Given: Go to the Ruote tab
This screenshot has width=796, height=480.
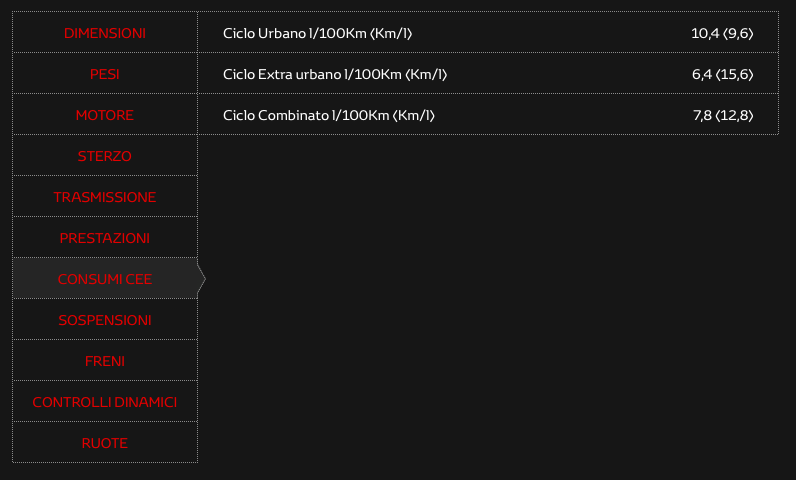Looking at the screenshot, I should click(x=105, y=442).
